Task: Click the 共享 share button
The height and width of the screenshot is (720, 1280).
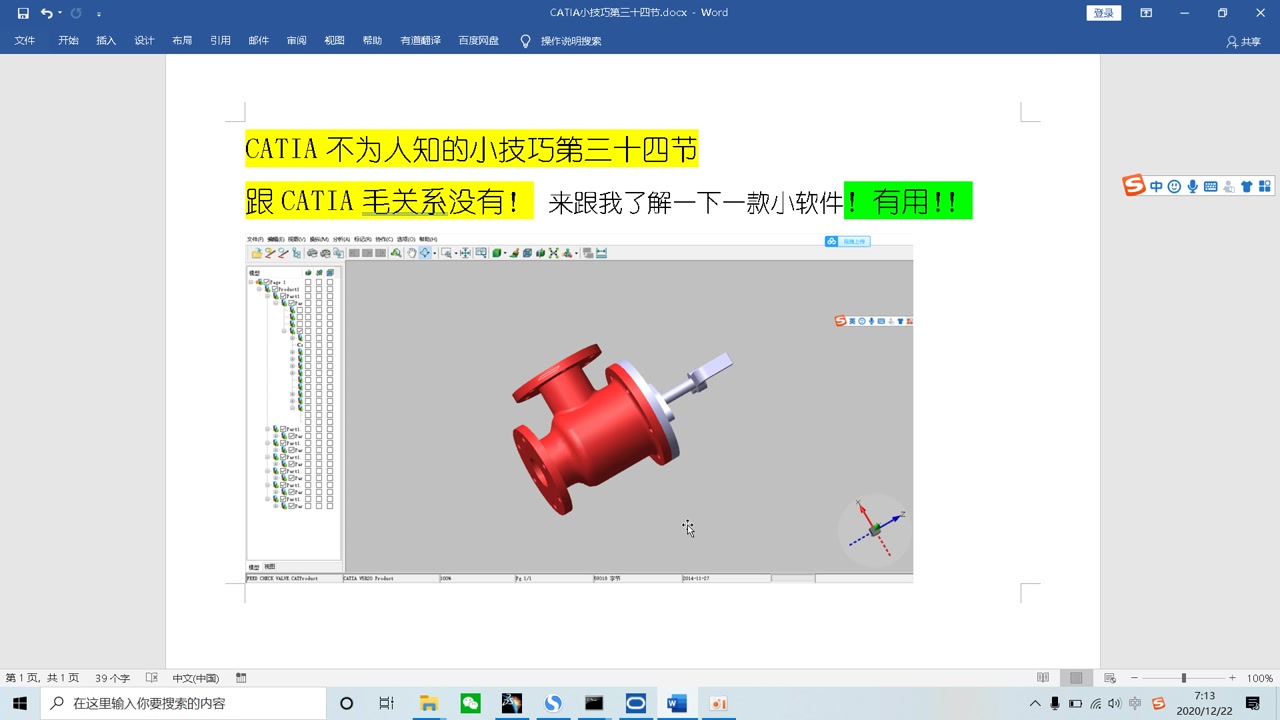Action: tap(1244, 42)
